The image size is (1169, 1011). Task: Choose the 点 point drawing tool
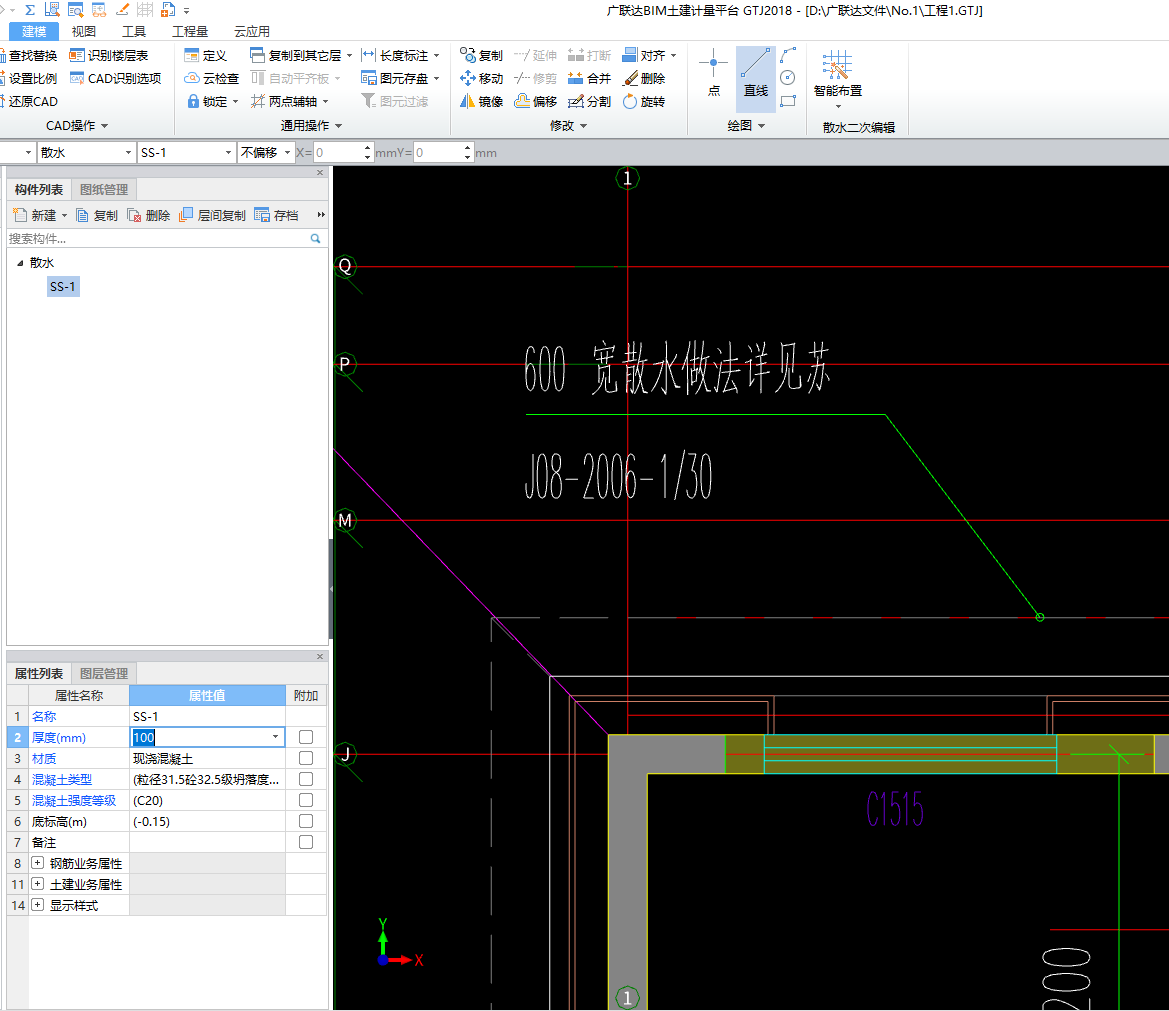point(713,73)
